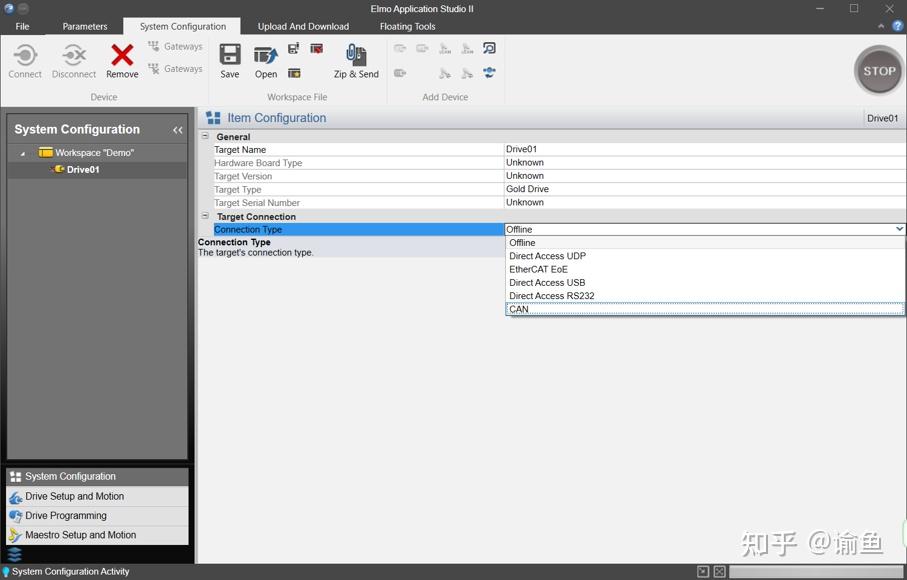Click System Configuration Activity status text

(71, 572)
